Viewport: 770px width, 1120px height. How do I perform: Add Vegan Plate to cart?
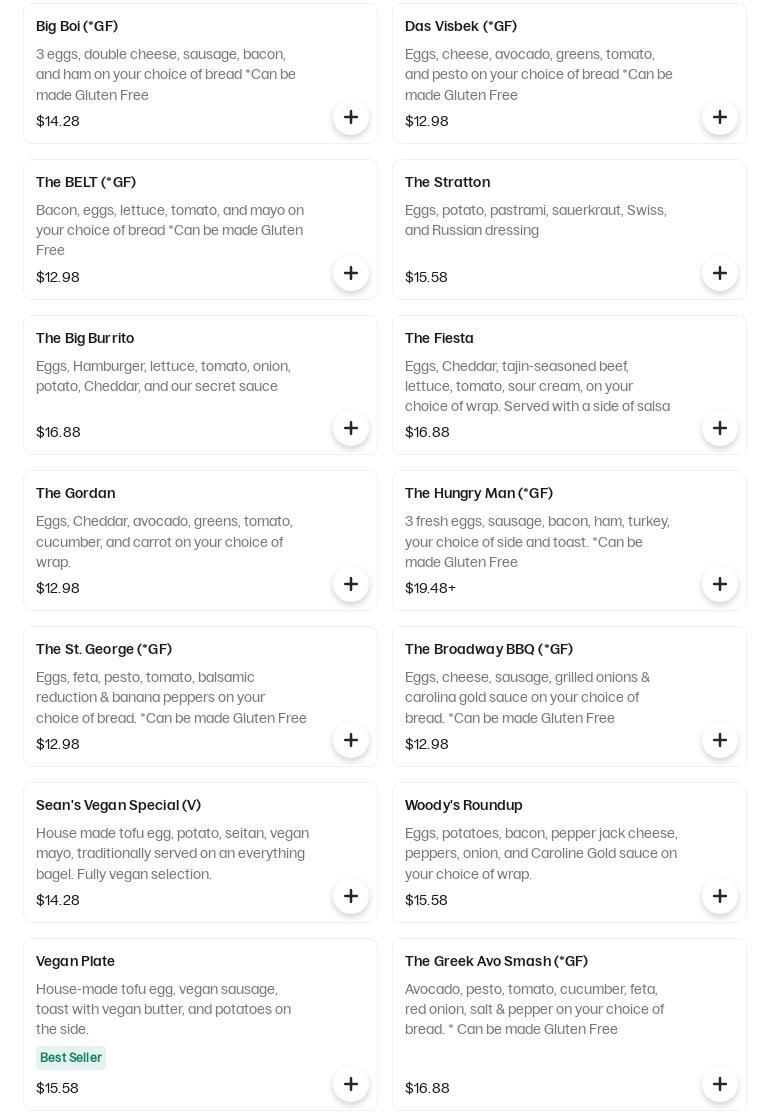(351, 1084)
